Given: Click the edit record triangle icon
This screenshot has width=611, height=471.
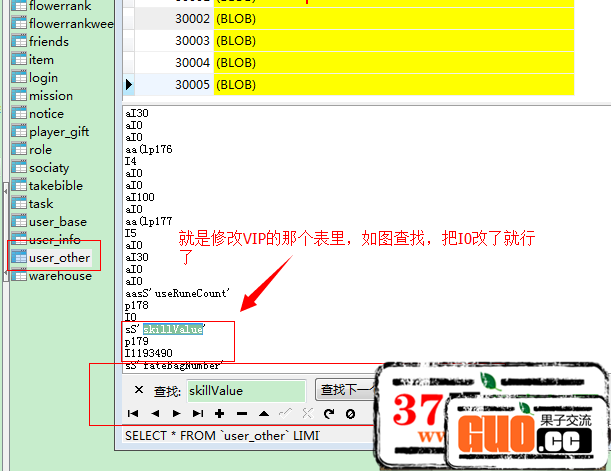Looking at the screenshot, I should [x=263, y=414].
